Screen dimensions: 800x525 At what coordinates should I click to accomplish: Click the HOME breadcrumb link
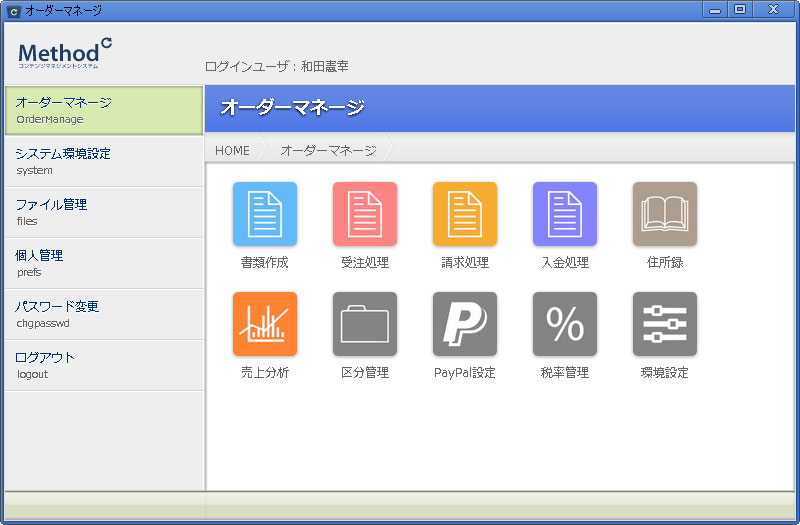232,151
